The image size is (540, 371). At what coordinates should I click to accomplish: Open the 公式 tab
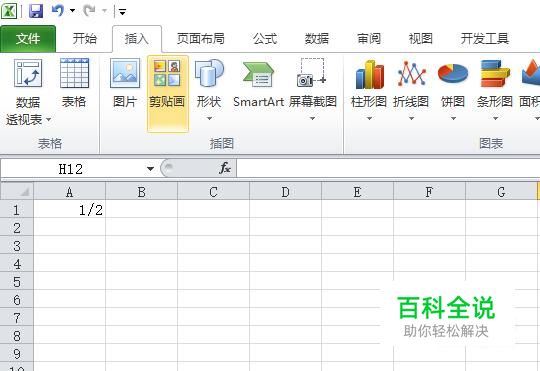[265, 39]
